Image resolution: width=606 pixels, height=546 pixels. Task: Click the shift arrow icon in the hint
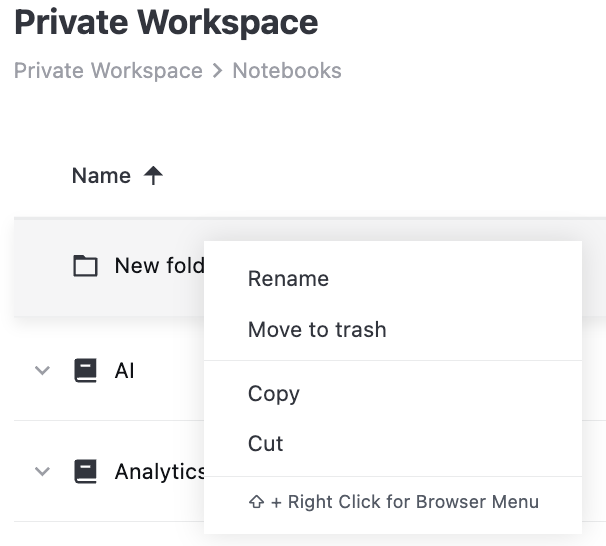pos(256,502)
